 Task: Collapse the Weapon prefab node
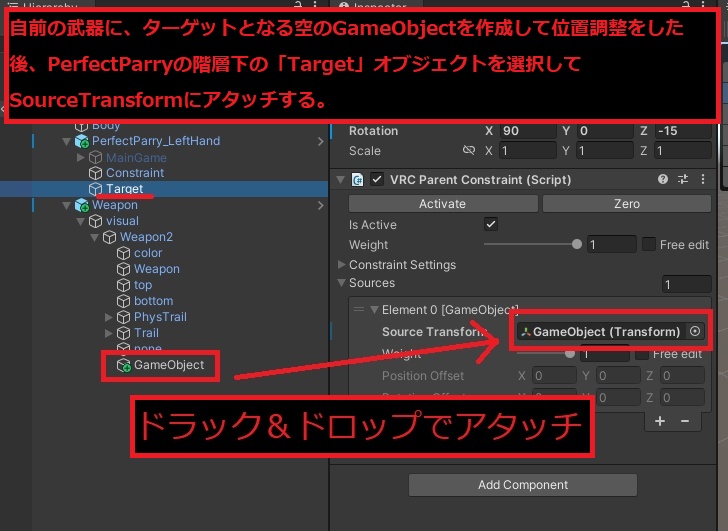coord(66,205)
